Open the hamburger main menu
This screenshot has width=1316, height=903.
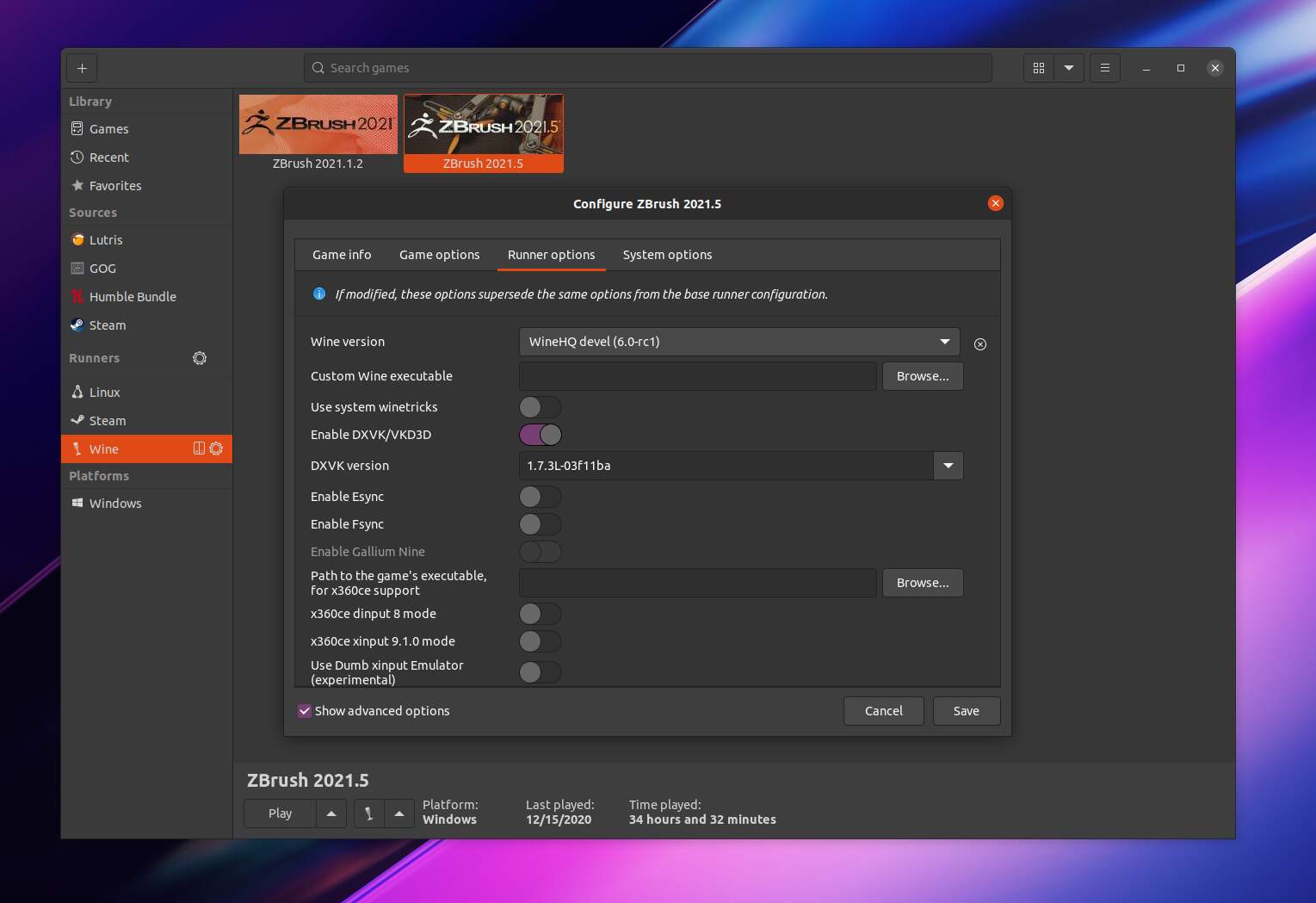1105,68
